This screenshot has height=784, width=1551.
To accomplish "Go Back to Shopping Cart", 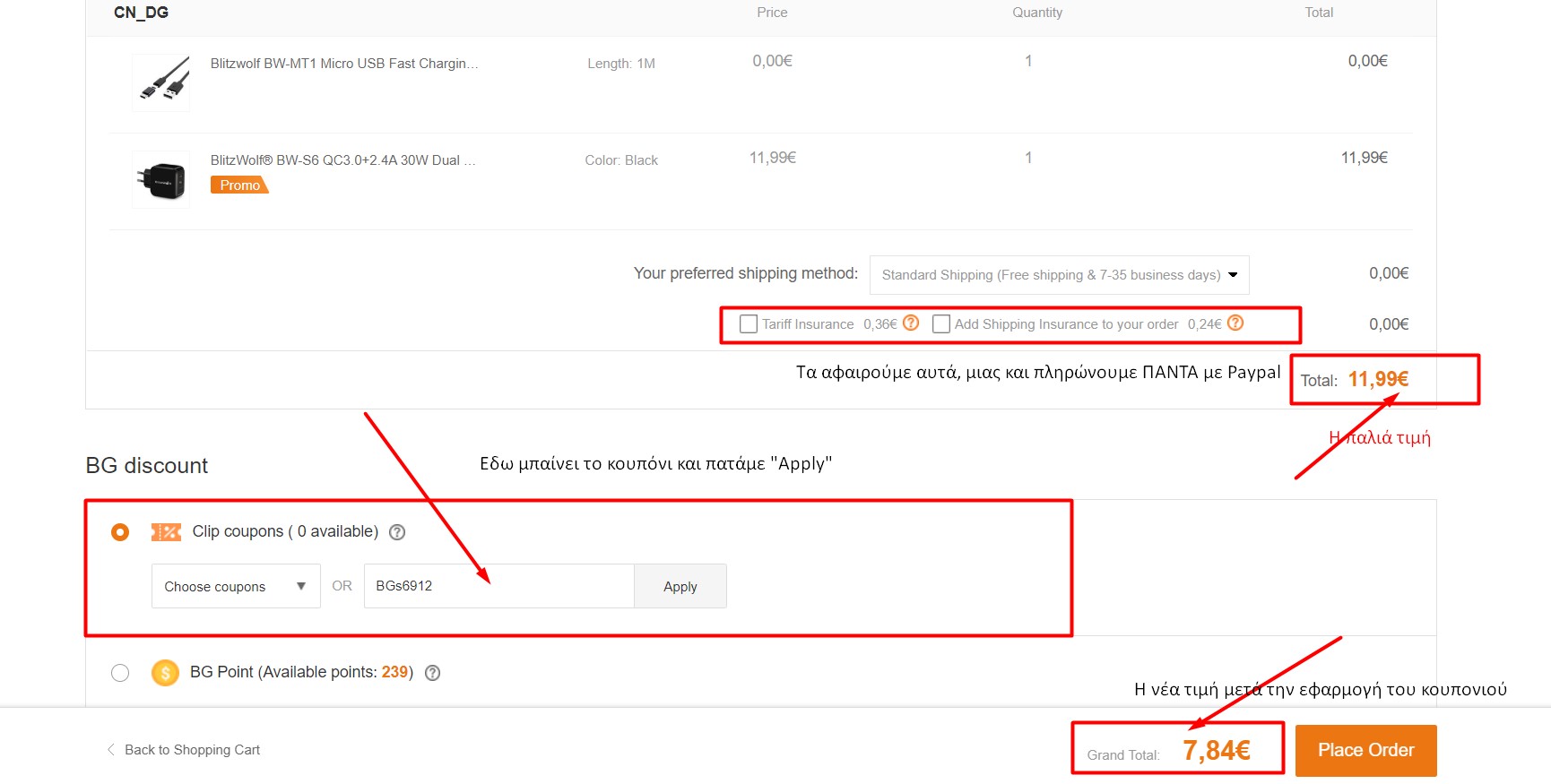I will (x=192, y=750).
